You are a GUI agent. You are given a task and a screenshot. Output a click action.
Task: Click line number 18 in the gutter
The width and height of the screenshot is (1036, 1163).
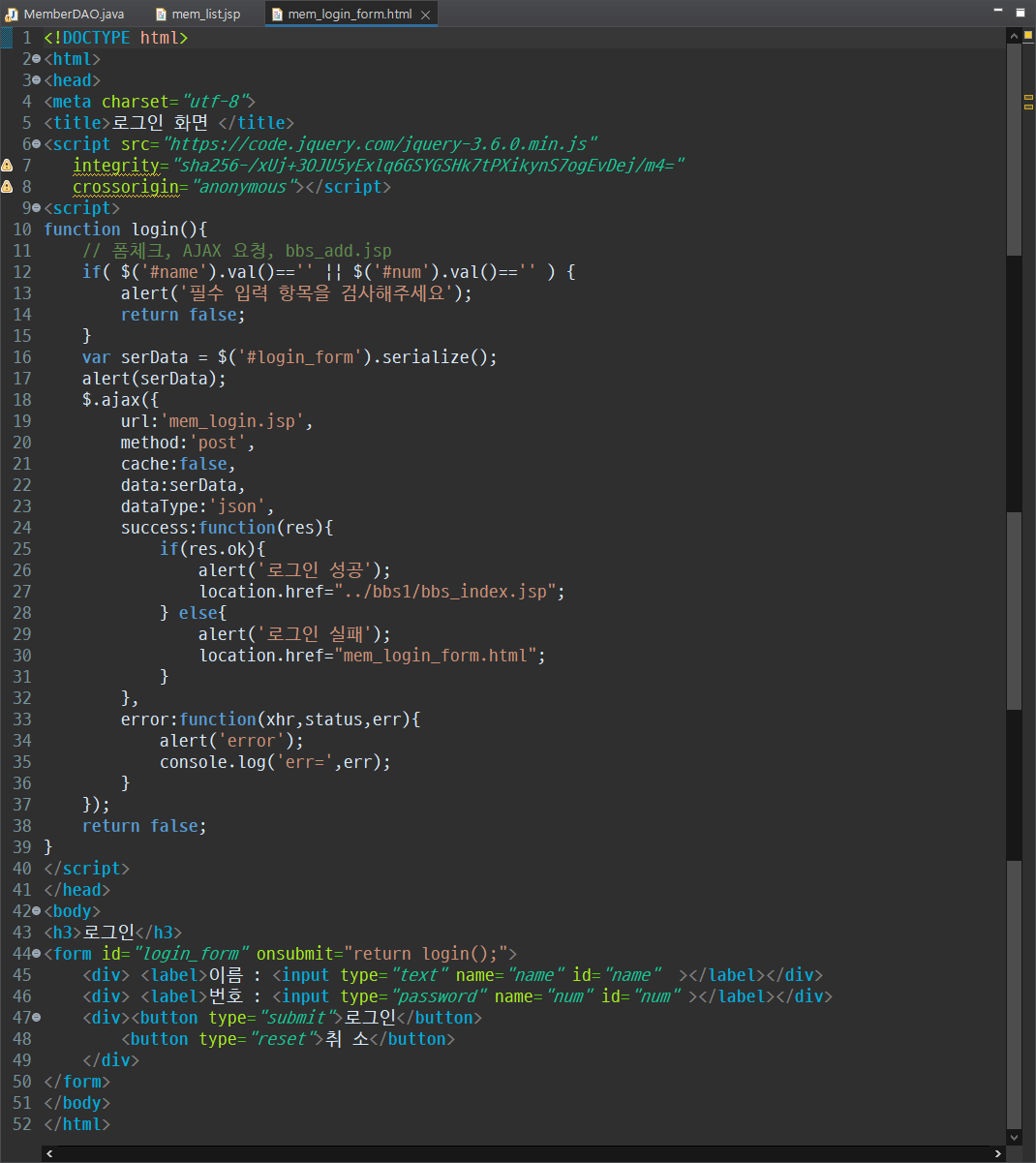click(21, 400)
